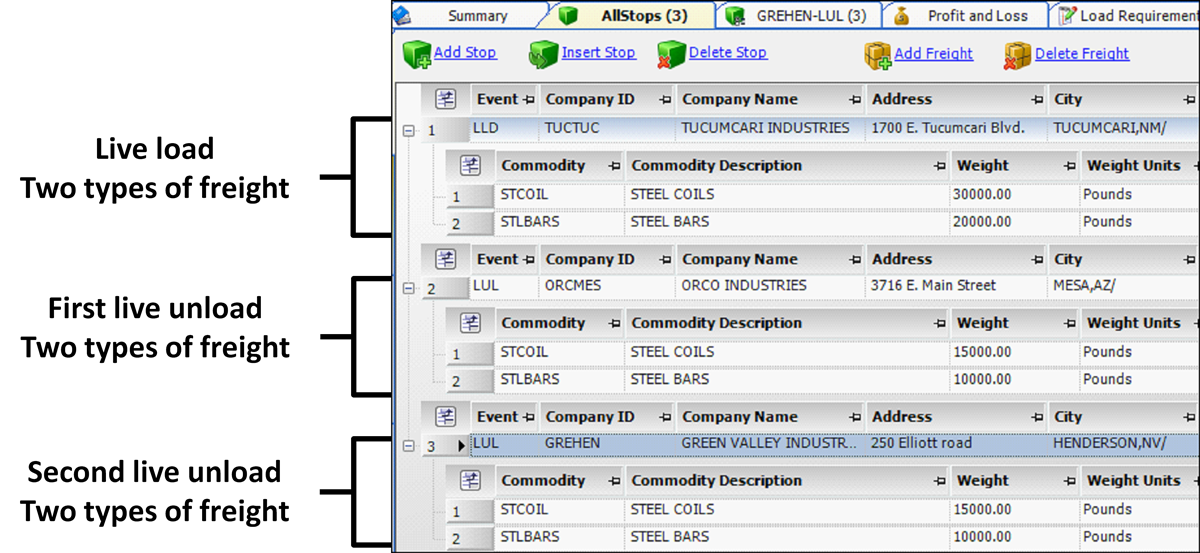Pin the Company Name column in first header
Image resolution: width=1200 pixels, height=553 pixels.
[x=855, y=100]
